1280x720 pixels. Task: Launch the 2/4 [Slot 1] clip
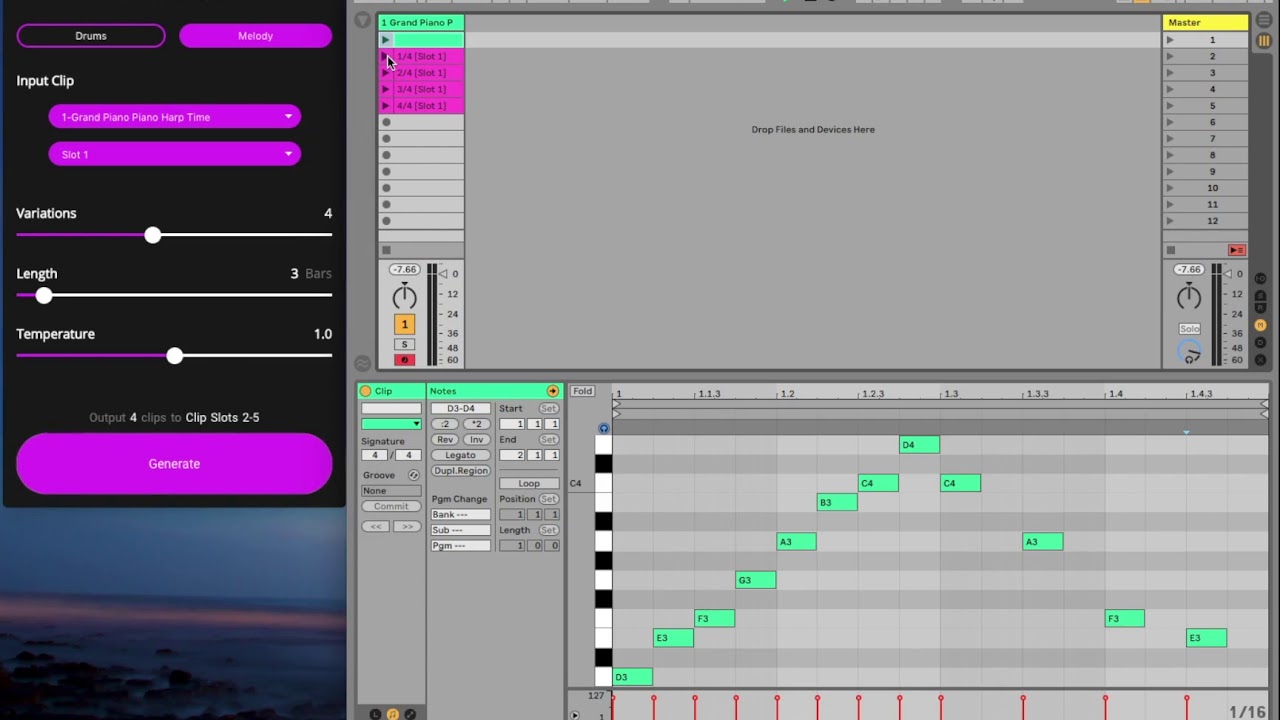click(385, 73)
